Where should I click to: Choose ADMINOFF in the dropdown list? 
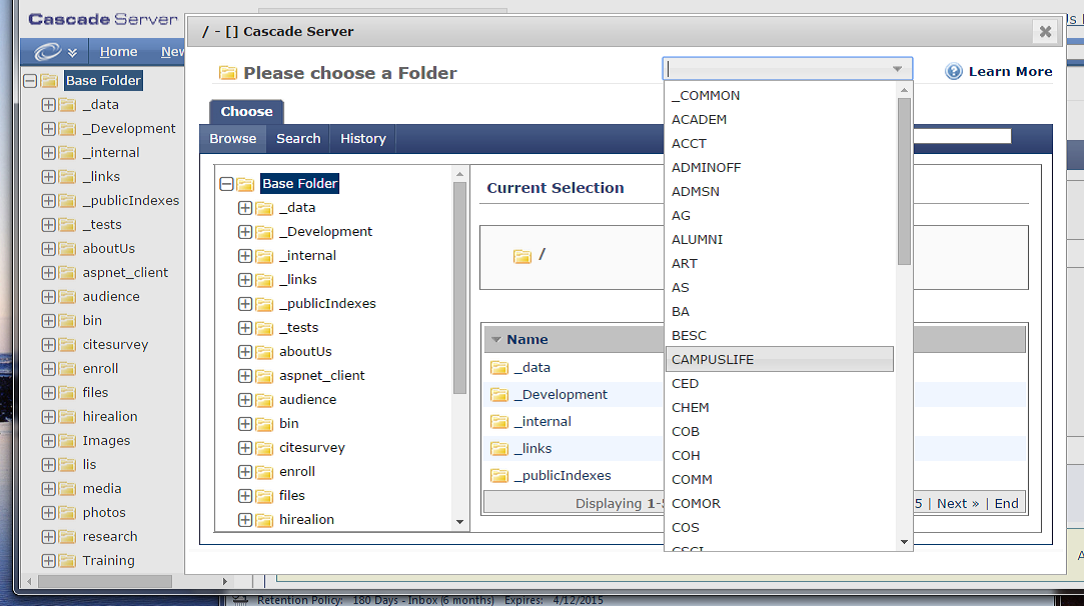pos(779,167)
